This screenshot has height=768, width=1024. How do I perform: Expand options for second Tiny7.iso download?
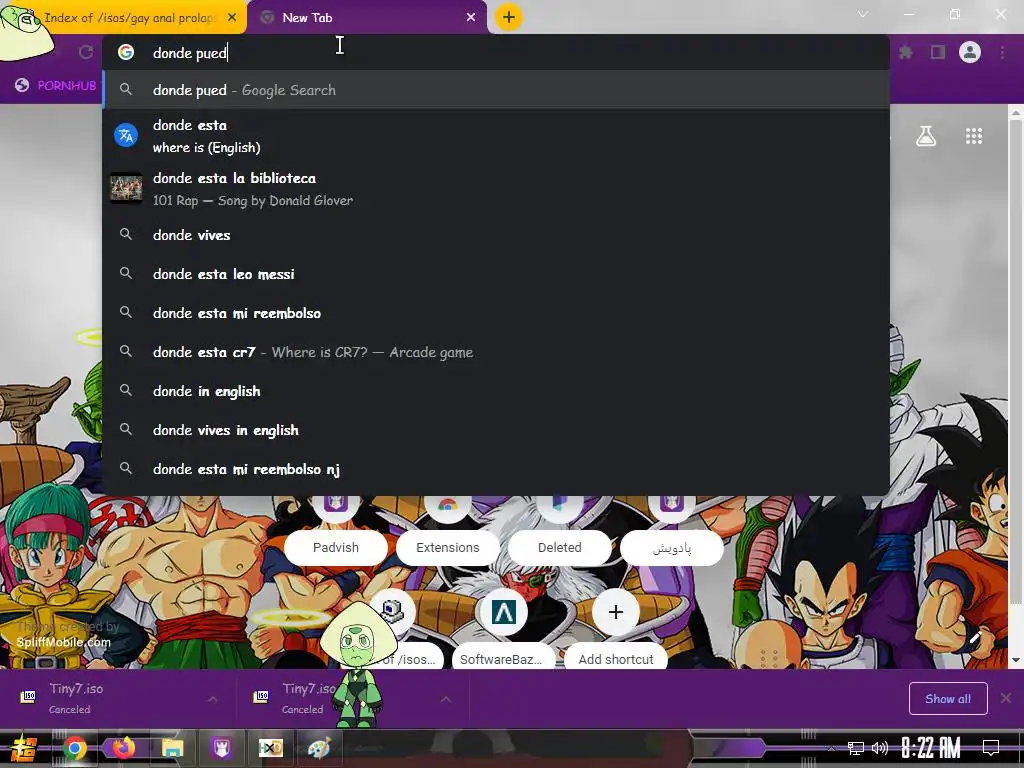pos(446,699)
